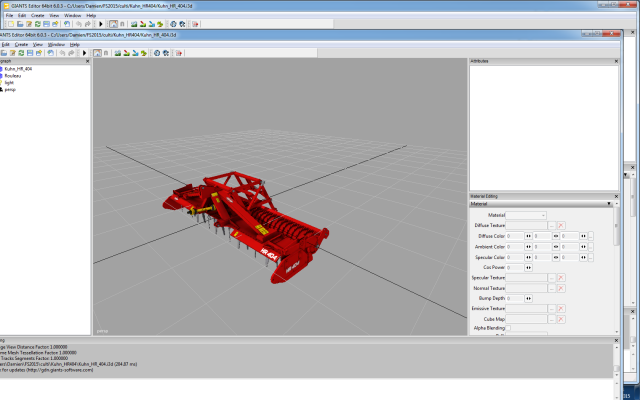Click the Open folder icon in back window toolbar
The image size is (640, 400).
(20, 24)
